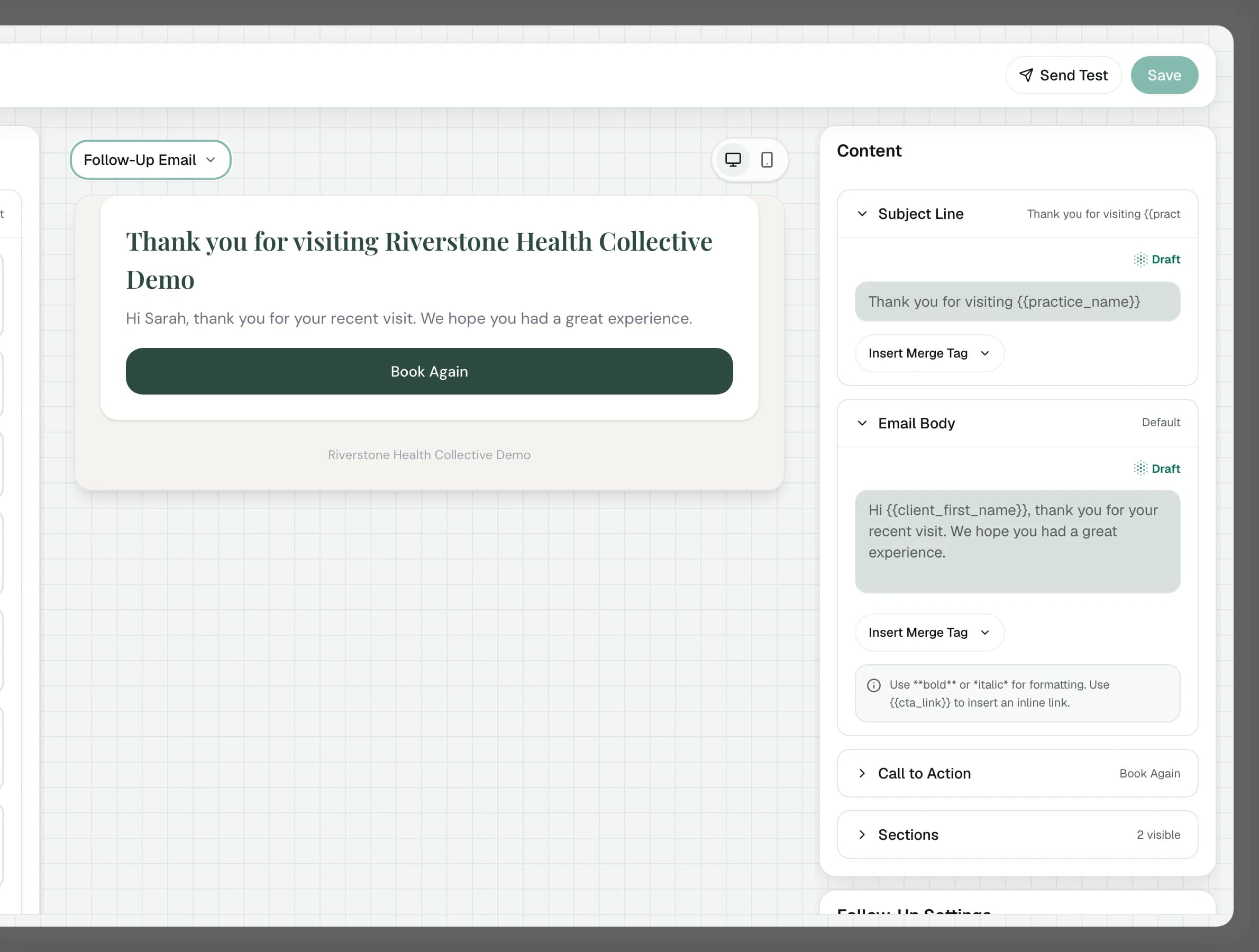Image resolution: width=1259 pixels, height=952 pixels.
Task: Click the 'Hi Sarah' preview paragraph
Action: [409, 319]
